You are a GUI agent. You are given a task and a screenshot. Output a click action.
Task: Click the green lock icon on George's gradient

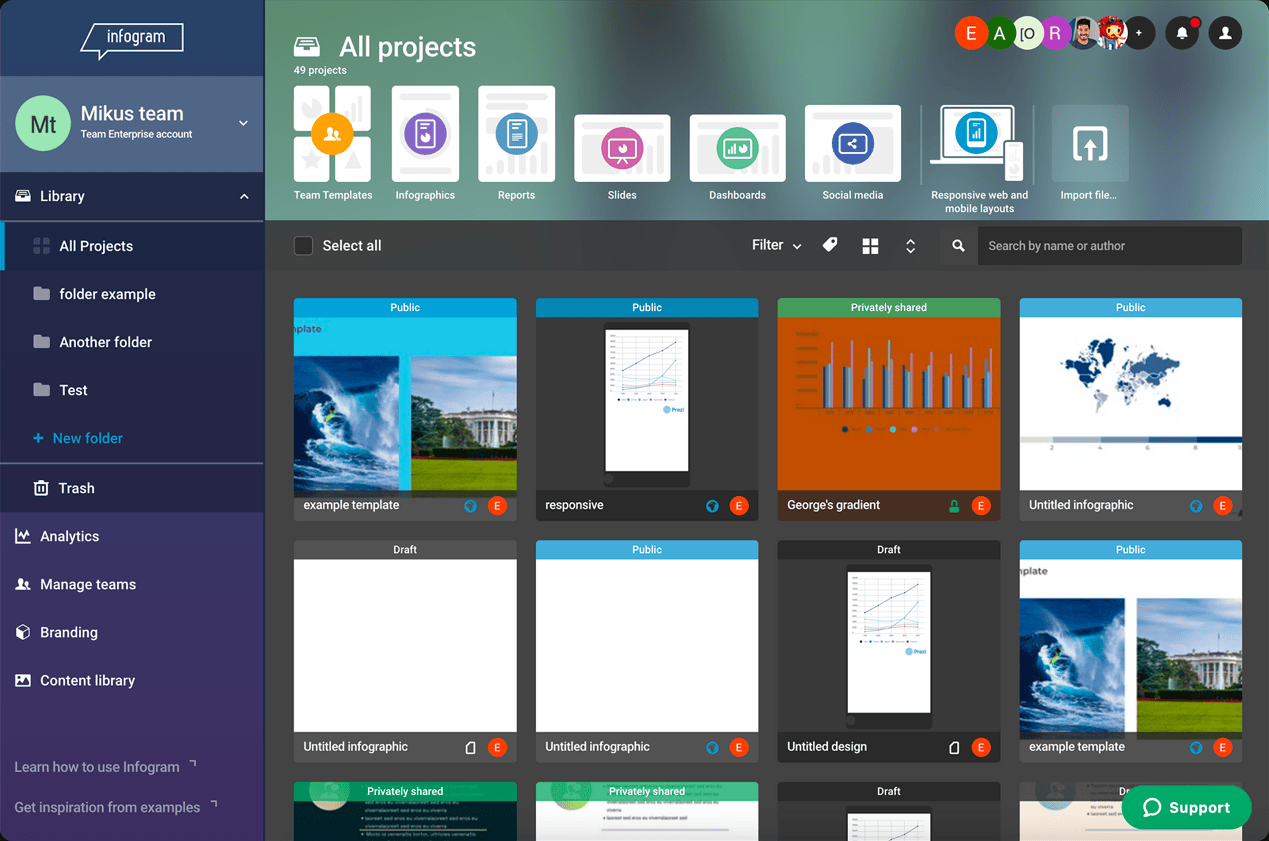pos(954,506)
